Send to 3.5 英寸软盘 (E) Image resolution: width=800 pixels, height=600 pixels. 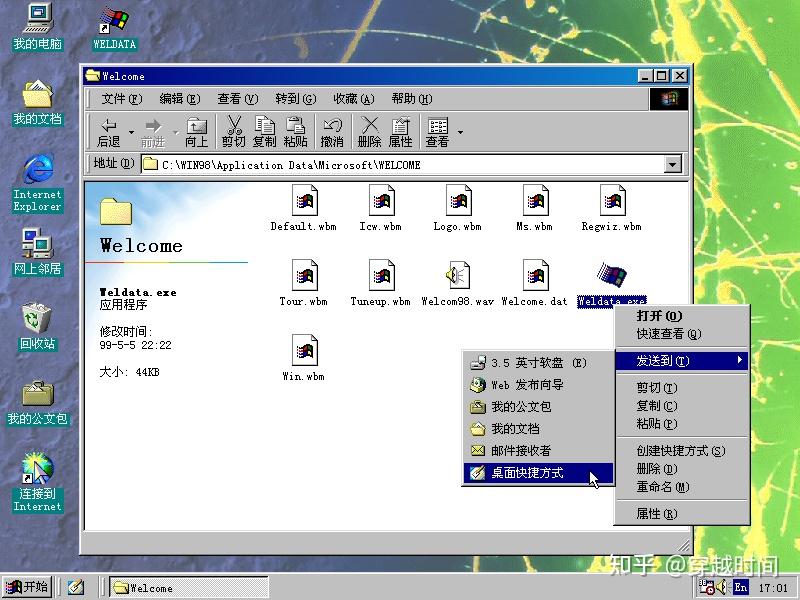pos(538,363)
